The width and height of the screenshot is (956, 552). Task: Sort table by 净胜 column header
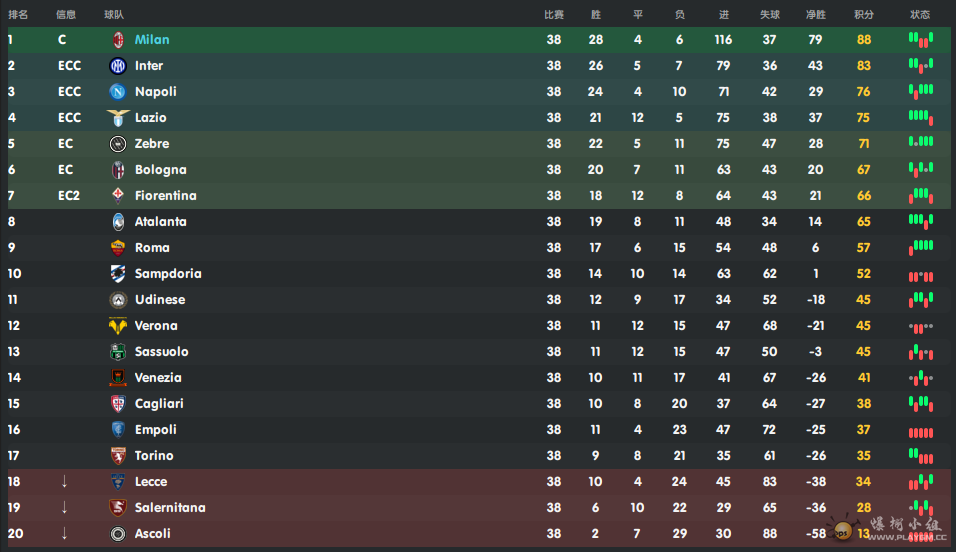point(815,15)
